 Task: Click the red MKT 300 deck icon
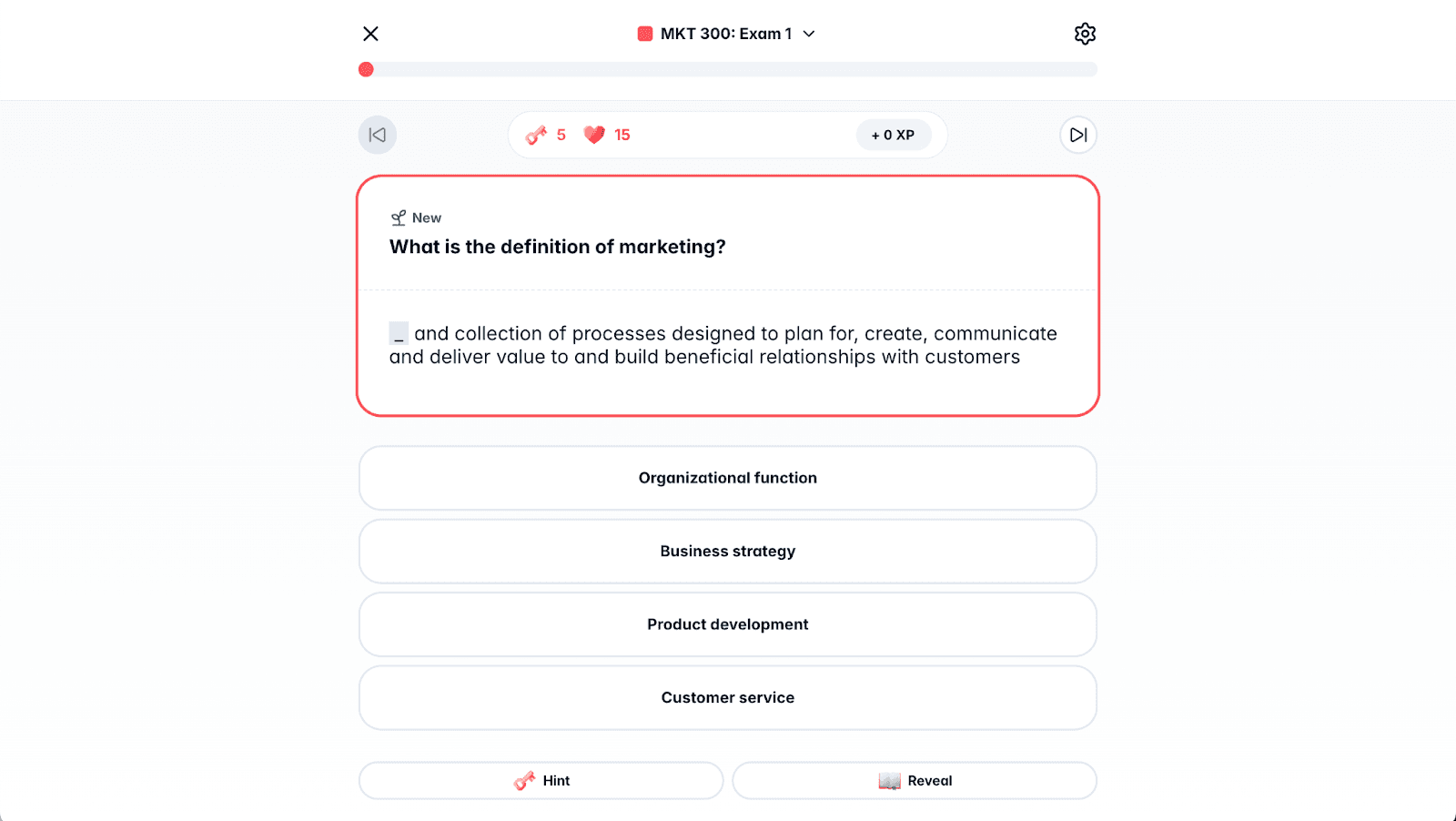click(645, 34)
